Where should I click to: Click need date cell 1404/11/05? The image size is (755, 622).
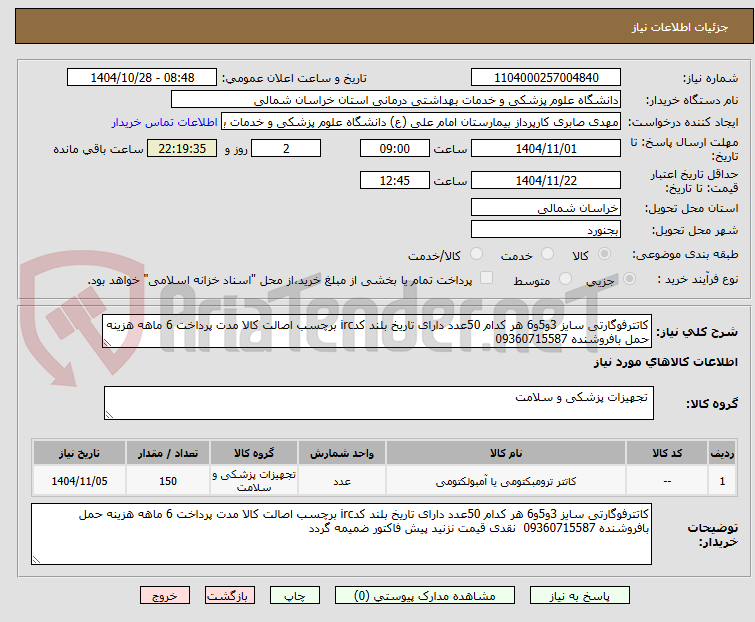point(79,481)
